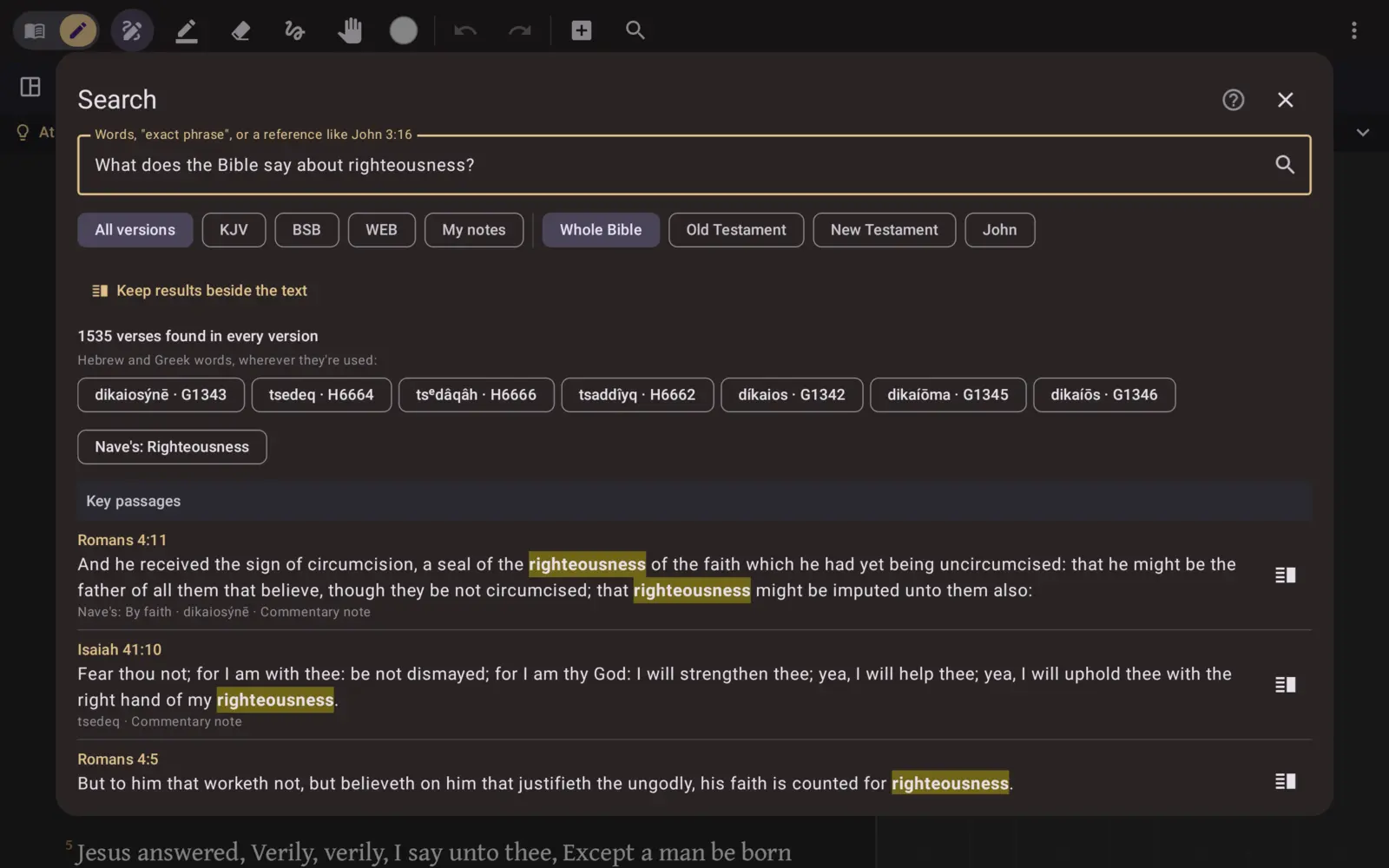Redo the last action
Screen dimensions: 1389x868
pos(519,31)
